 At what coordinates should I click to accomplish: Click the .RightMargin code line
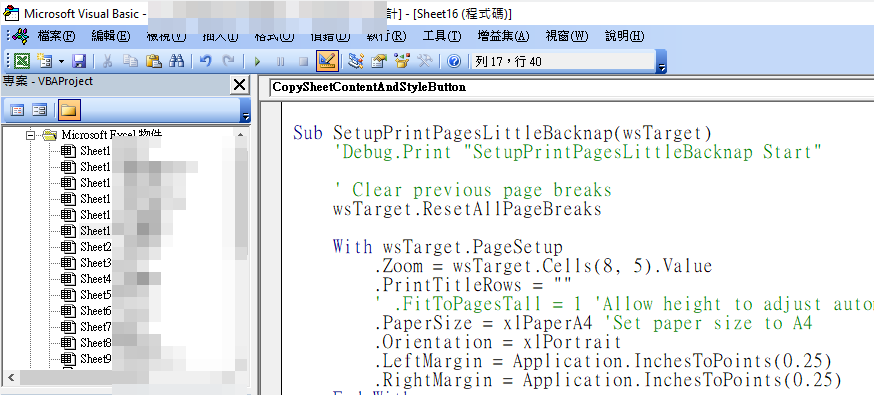coord(608,380)
